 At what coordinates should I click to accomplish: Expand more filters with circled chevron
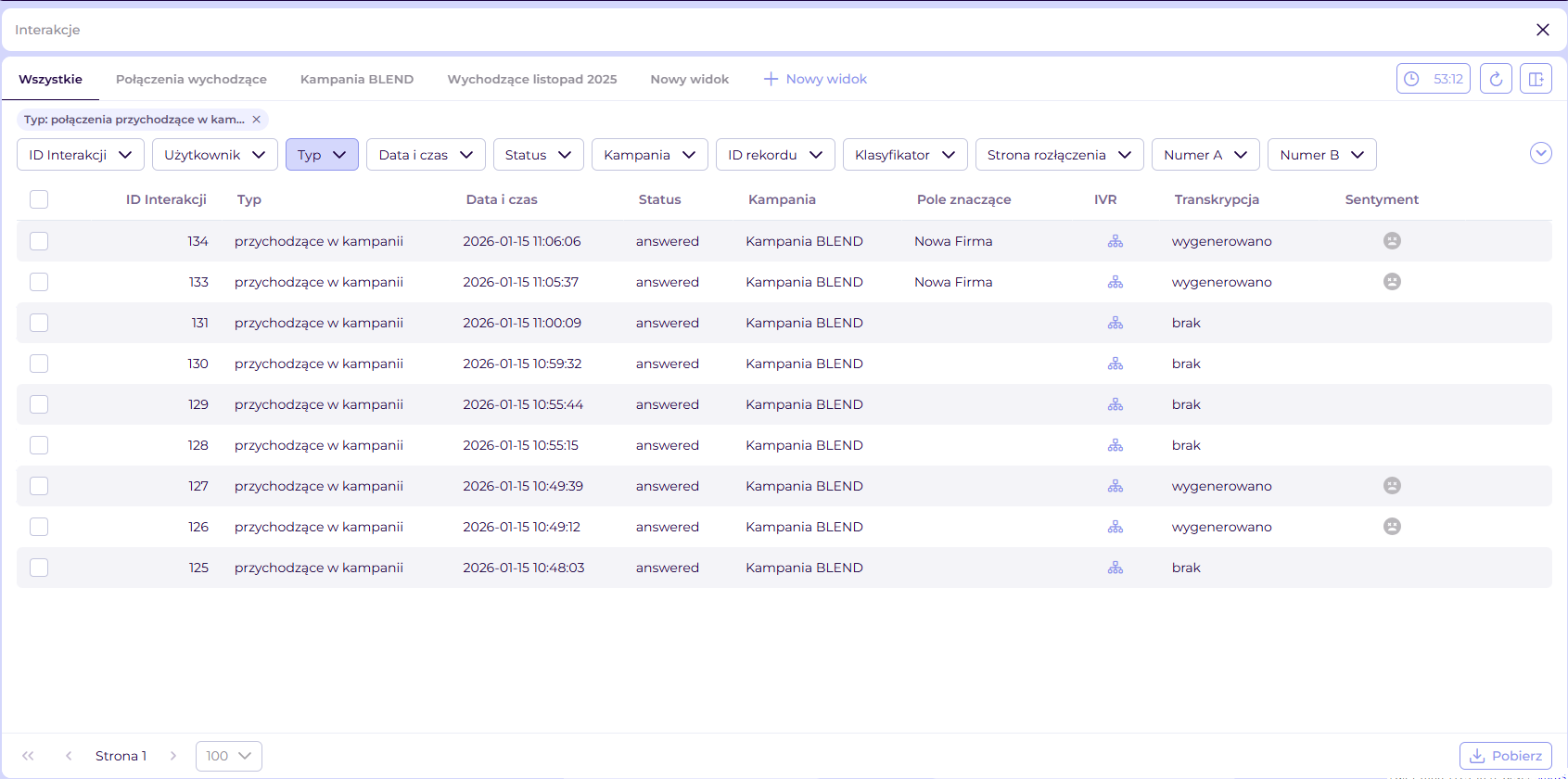pyautogui.click(x=1540, y=154)
